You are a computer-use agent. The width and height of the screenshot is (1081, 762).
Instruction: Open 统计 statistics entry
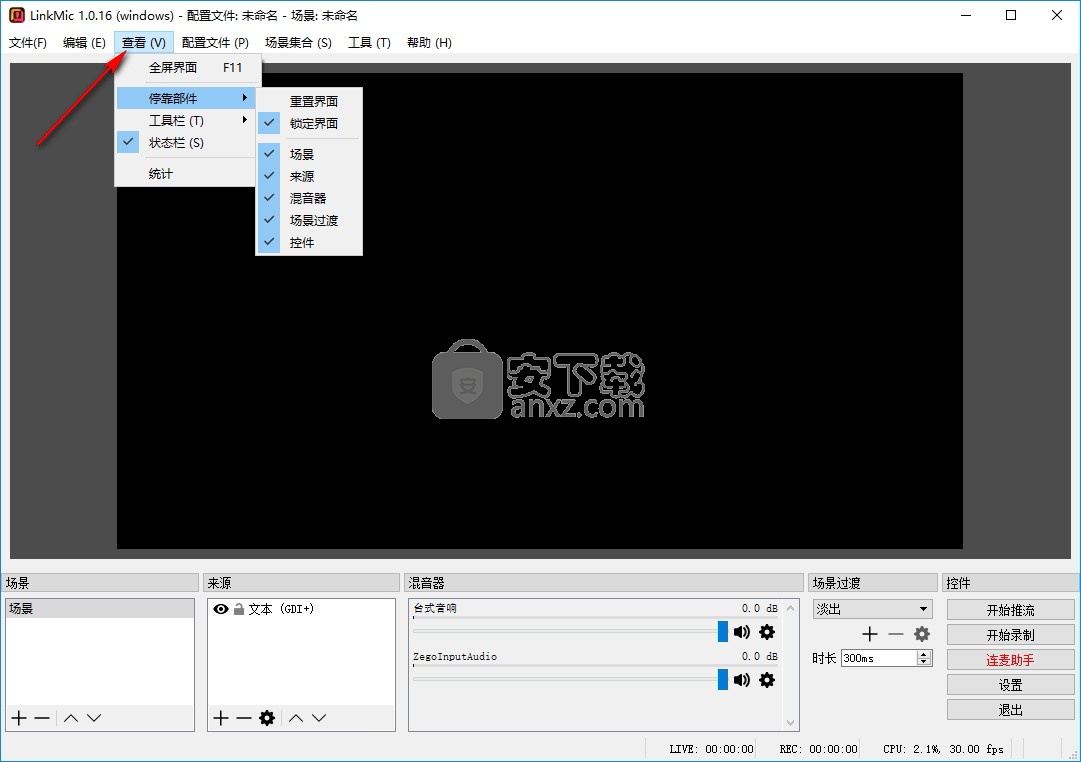pyautogui.click(x=185, y=174)
